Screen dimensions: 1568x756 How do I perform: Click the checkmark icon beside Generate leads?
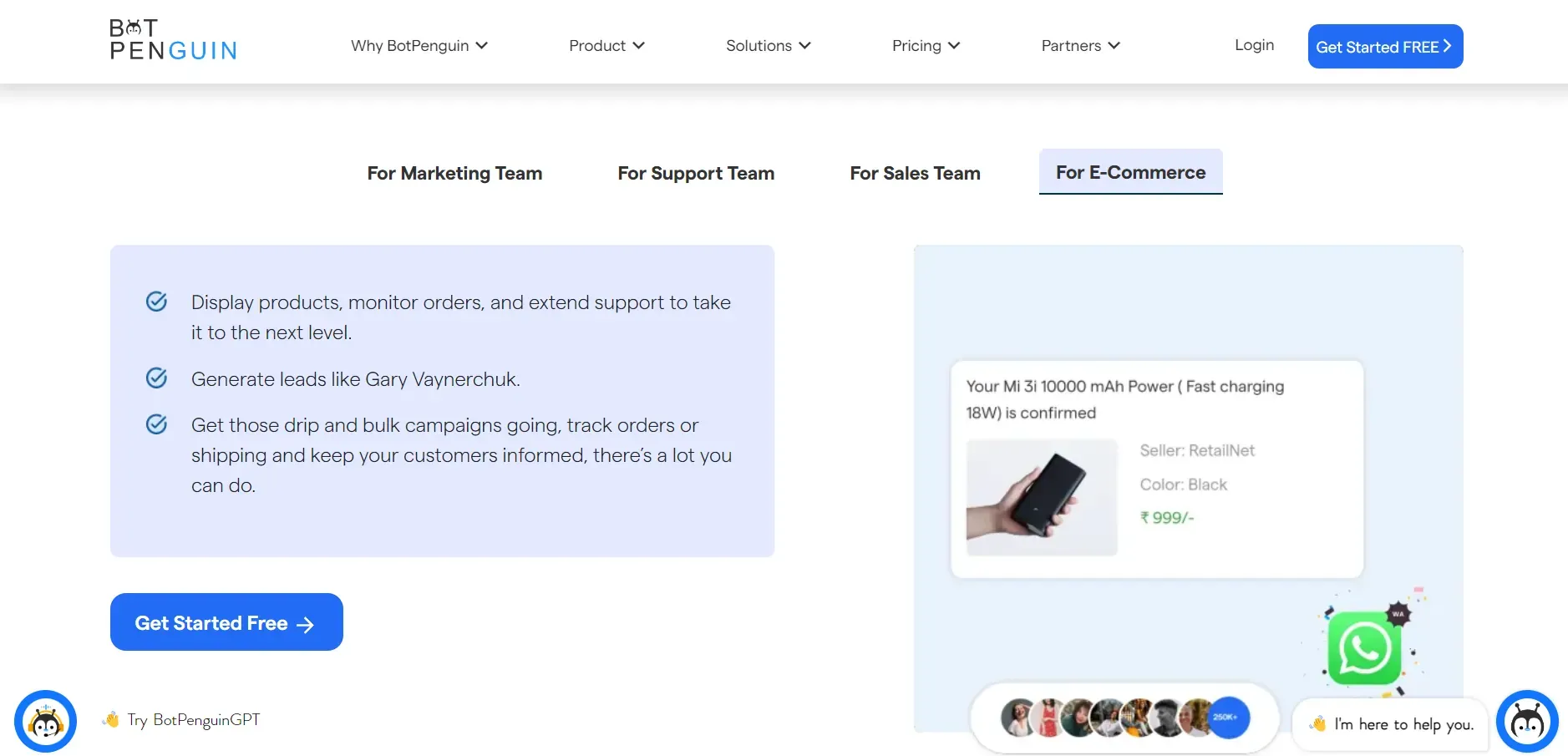[x=156, y=378]
